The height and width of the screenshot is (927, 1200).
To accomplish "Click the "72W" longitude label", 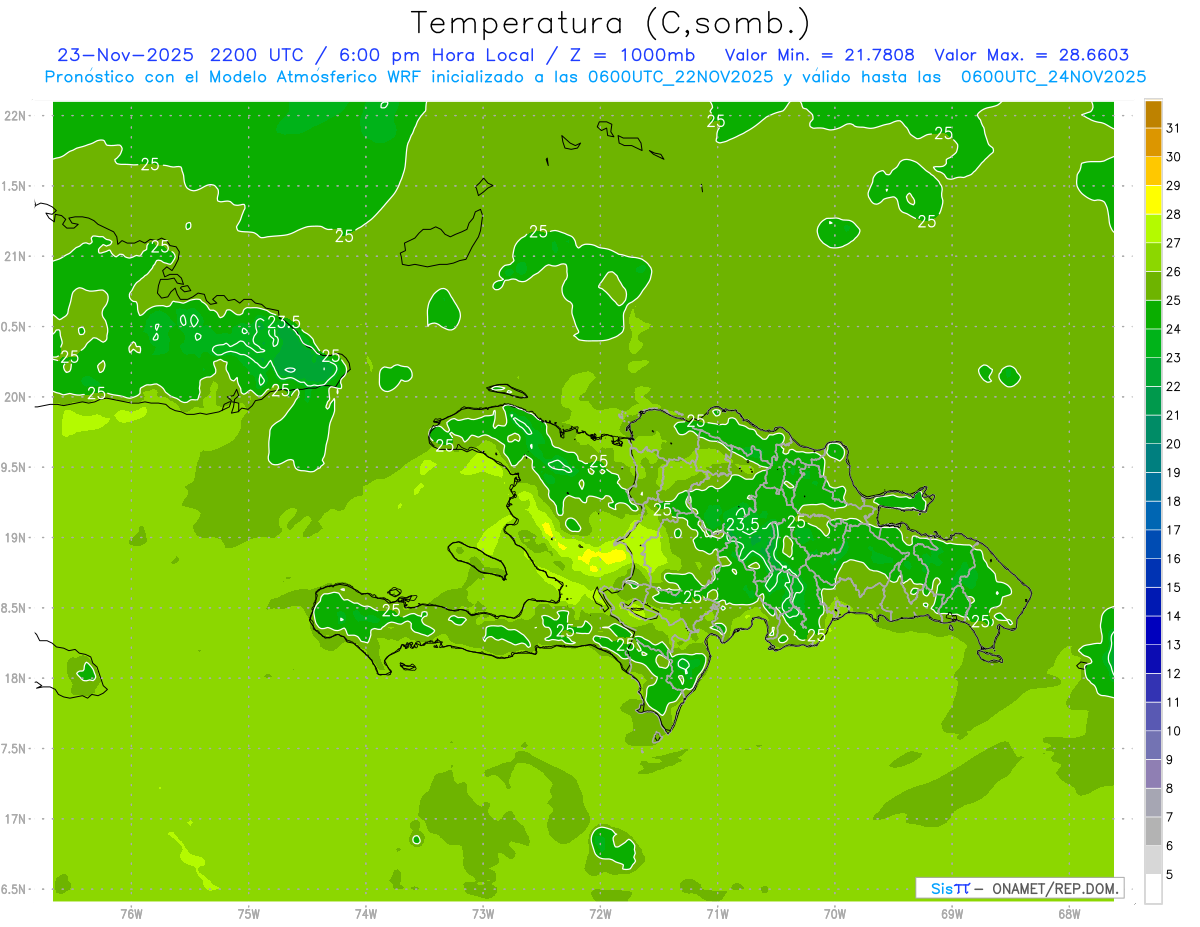I will [600, 914].
